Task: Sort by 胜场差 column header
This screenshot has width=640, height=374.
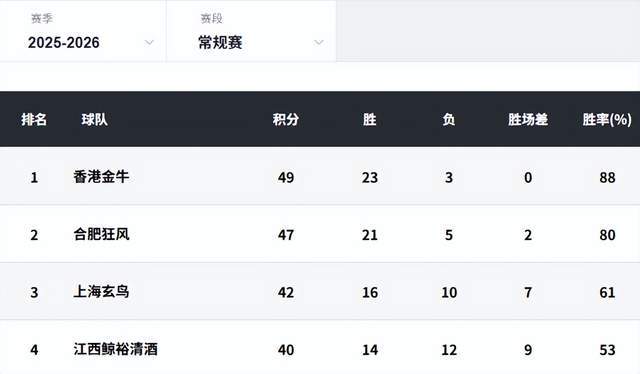Action: (528, 120)
